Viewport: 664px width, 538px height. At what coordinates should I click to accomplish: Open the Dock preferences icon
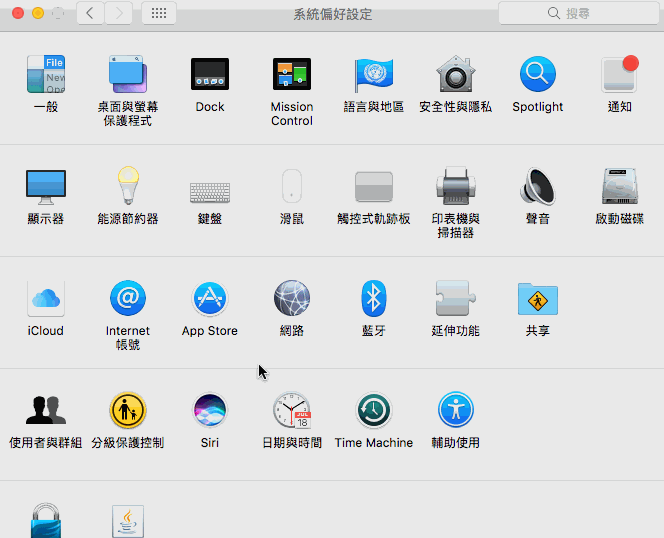coord(210,74)
